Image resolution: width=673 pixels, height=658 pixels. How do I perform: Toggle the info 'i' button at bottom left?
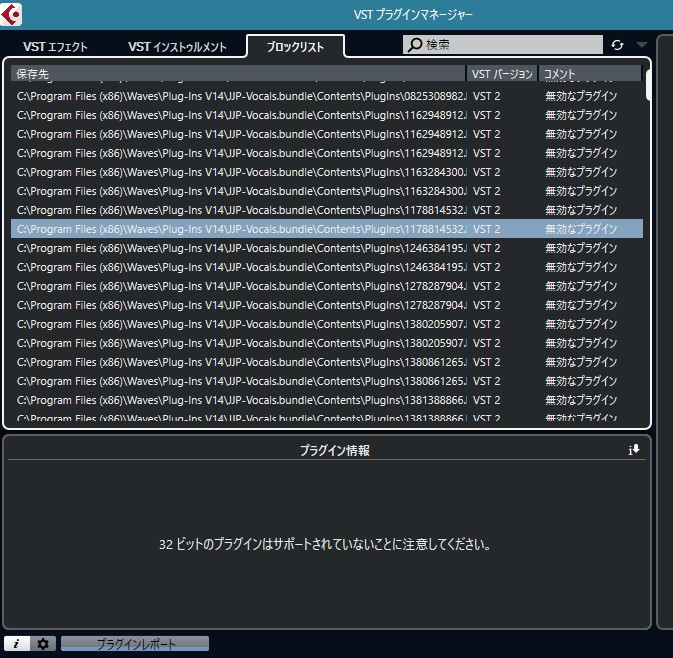pos(17,643)
